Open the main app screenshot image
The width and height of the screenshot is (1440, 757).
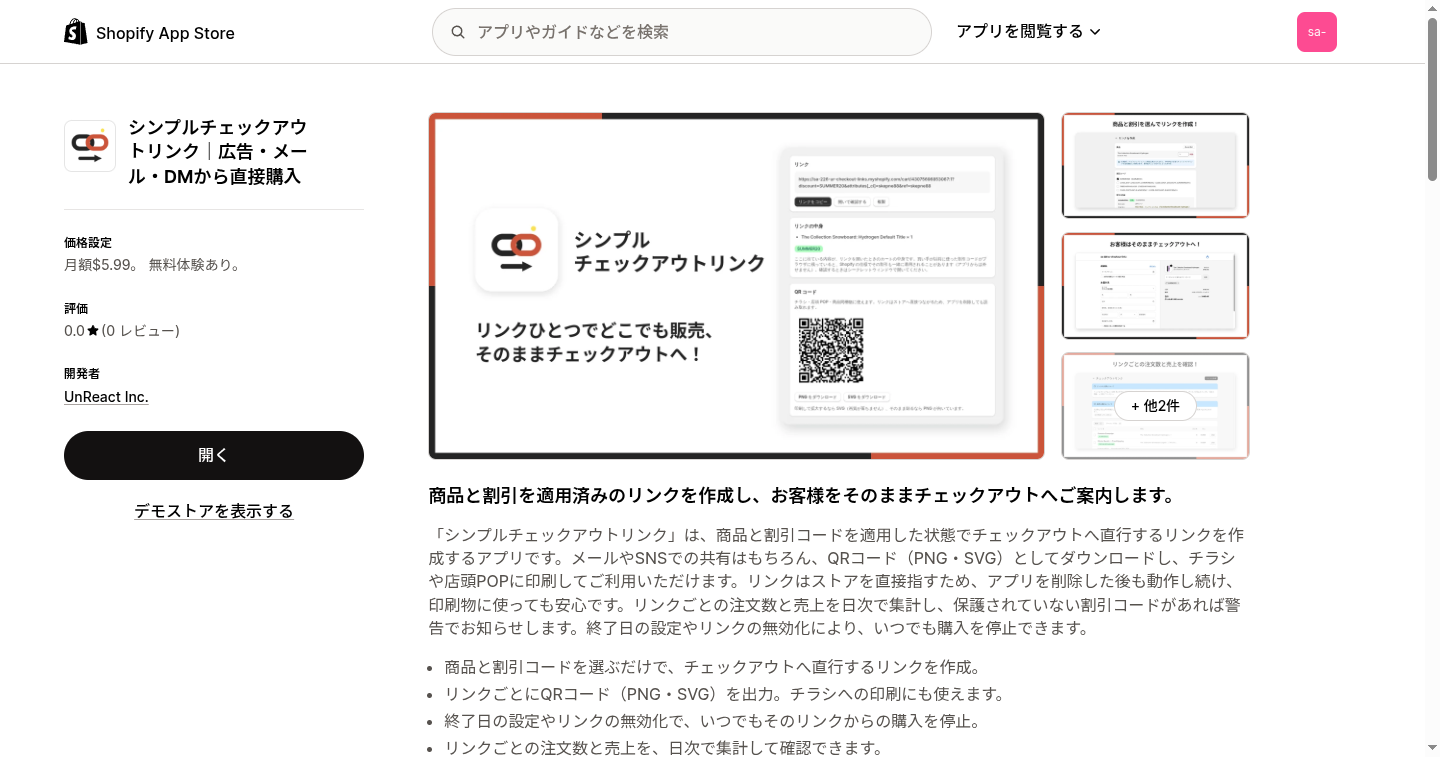pos(736,286)
